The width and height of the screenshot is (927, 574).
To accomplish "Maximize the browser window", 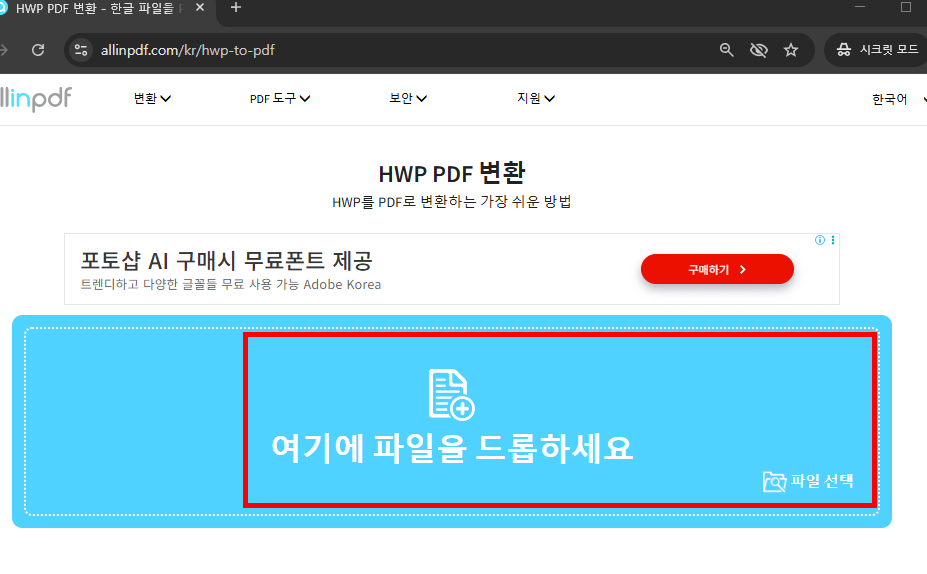I will point(906,7).
